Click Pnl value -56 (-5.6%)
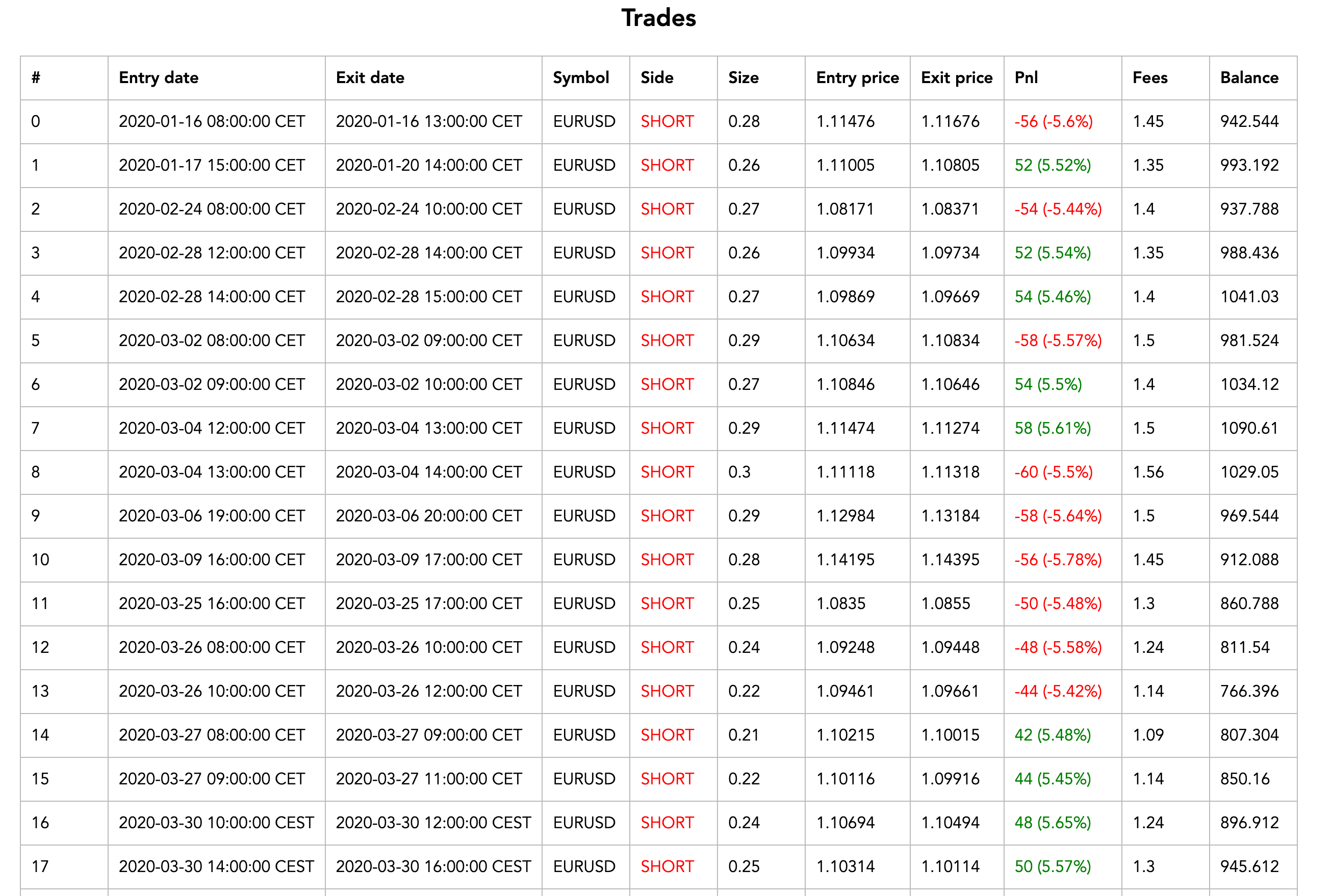 pyautogui.click(x=1053, y=122)
